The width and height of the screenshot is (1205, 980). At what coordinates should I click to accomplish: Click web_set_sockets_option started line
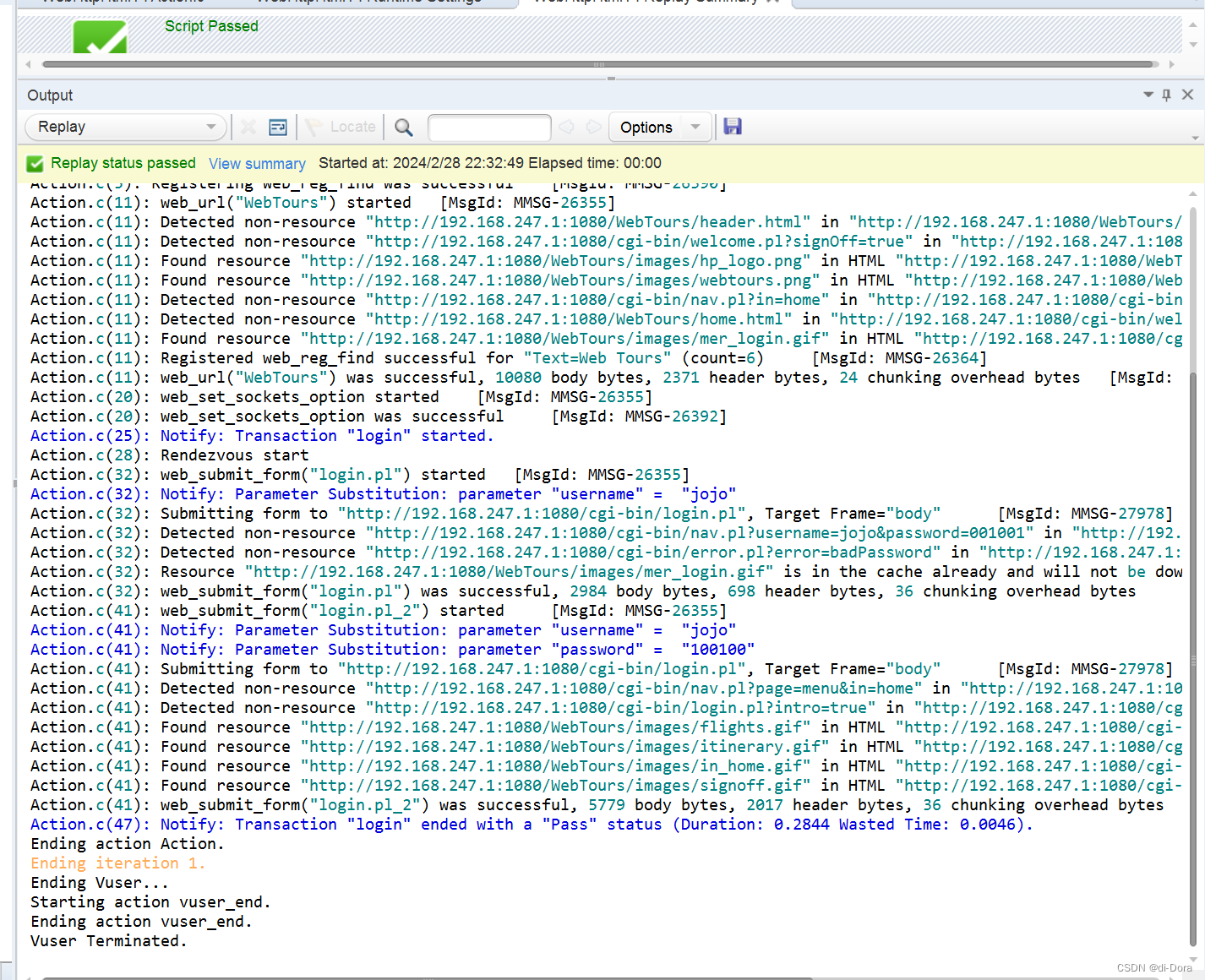point(341,397)
